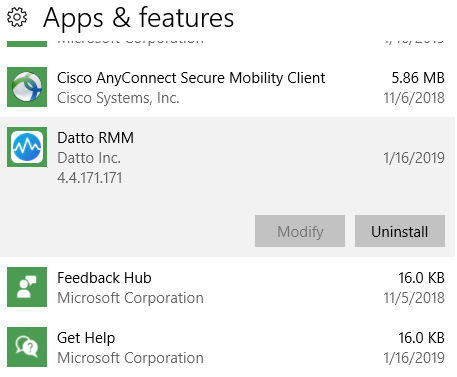Click the settings gear icon beside Apps & features
Screen dimensions: 457x377
pos(17,17)
